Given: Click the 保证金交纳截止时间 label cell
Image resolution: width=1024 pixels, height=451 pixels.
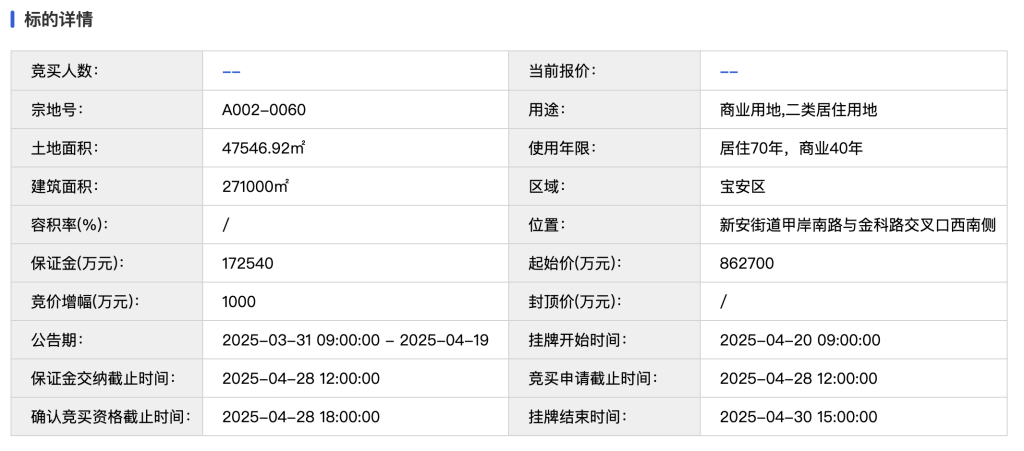Looking at the screenshot, I should 106,379.
